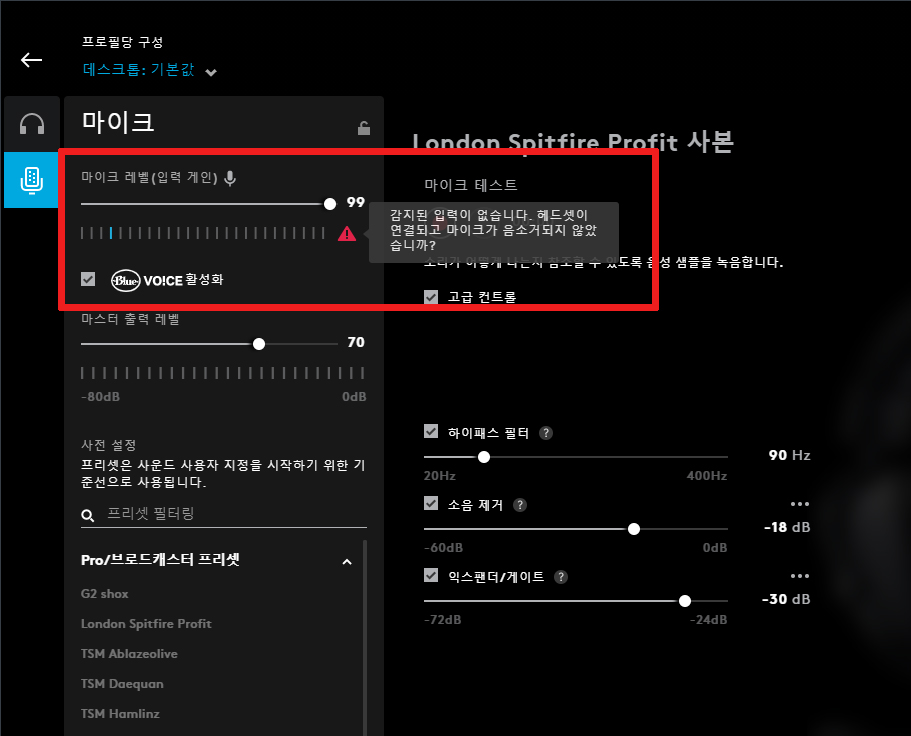
Task: Open help for 소음 제거
Action: click(520, 505)
